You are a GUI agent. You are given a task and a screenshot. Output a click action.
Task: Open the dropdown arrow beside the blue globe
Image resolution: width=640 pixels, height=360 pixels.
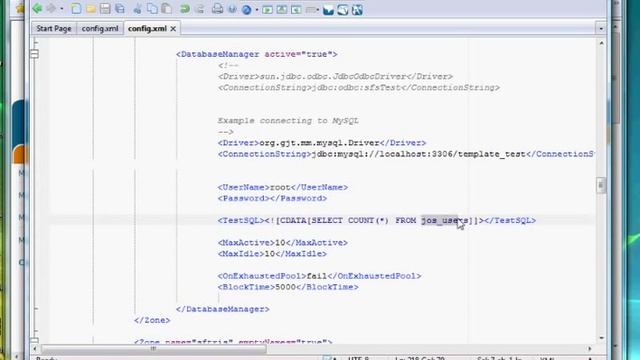pos(257,9)
